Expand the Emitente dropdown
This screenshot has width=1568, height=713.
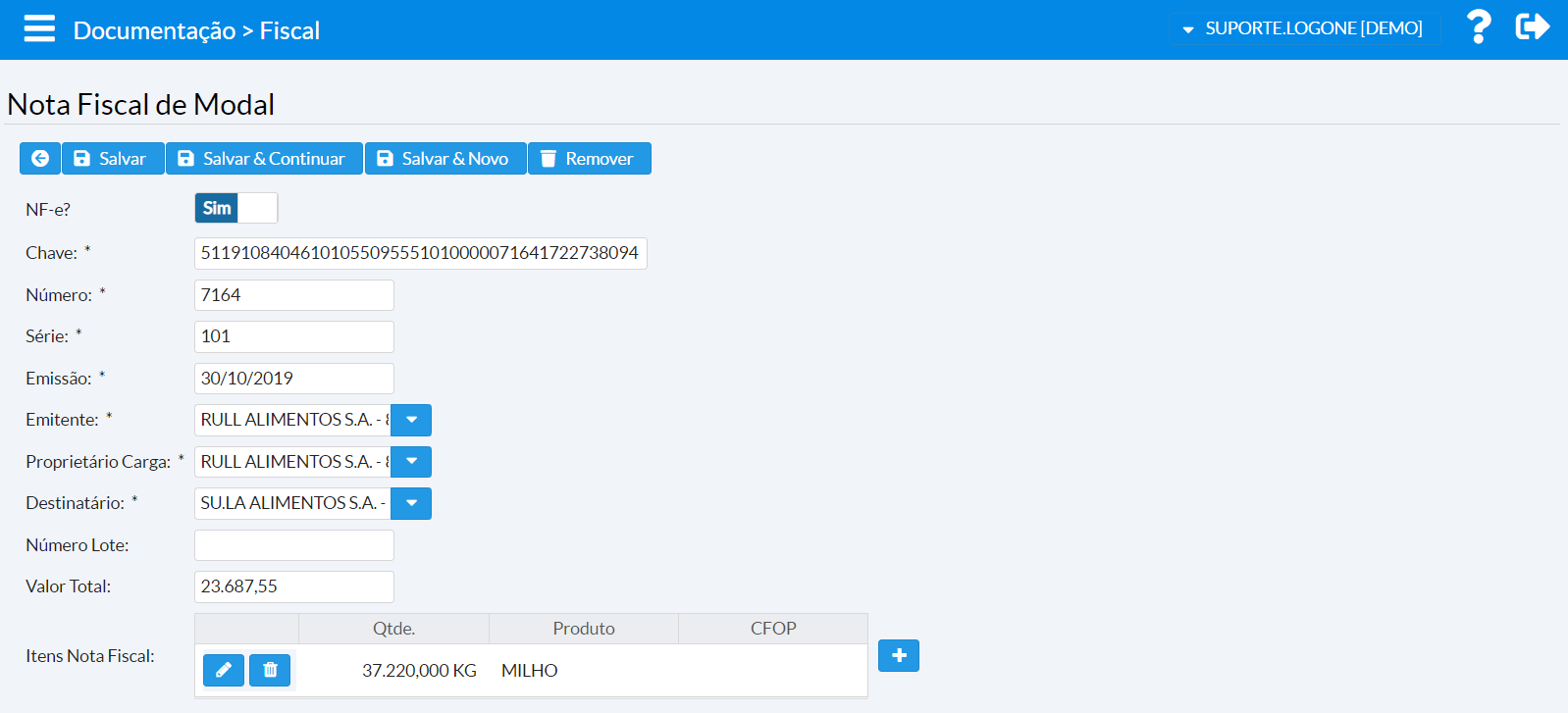411,420
